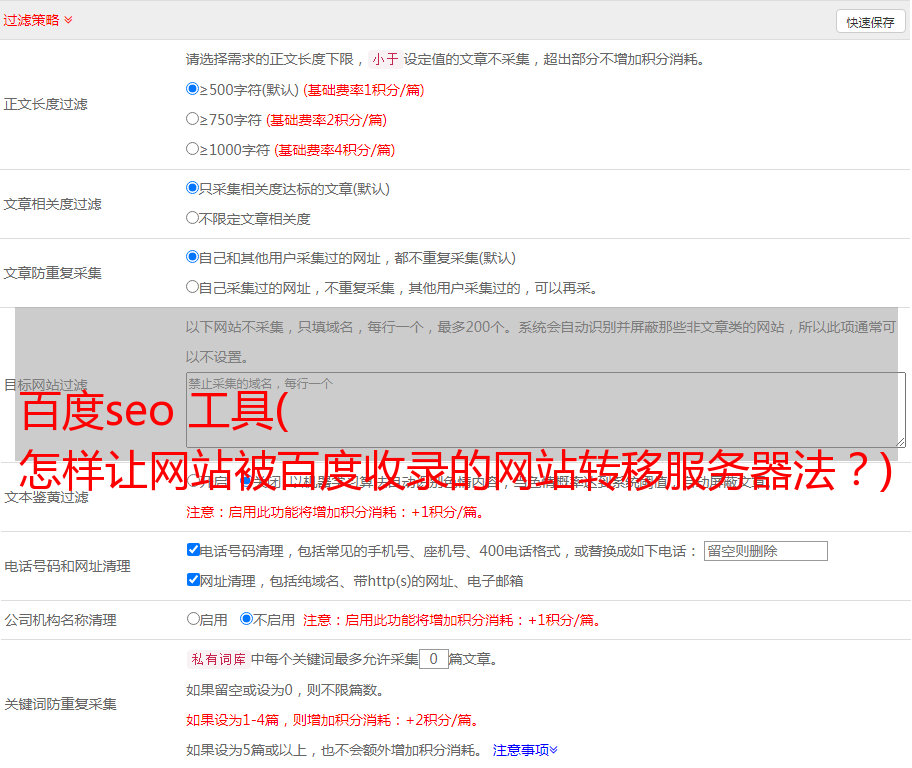Select the ≥500字符 default length option
912x768 pixels.
click(x=193, y=89)
